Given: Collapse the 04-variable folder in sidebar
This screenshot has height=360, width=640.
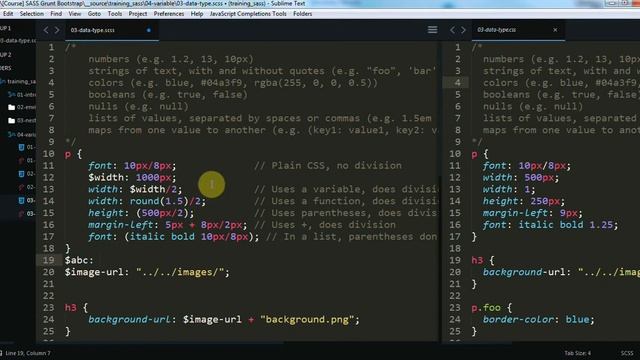Looking at the screenshot, I should [22, 134].
